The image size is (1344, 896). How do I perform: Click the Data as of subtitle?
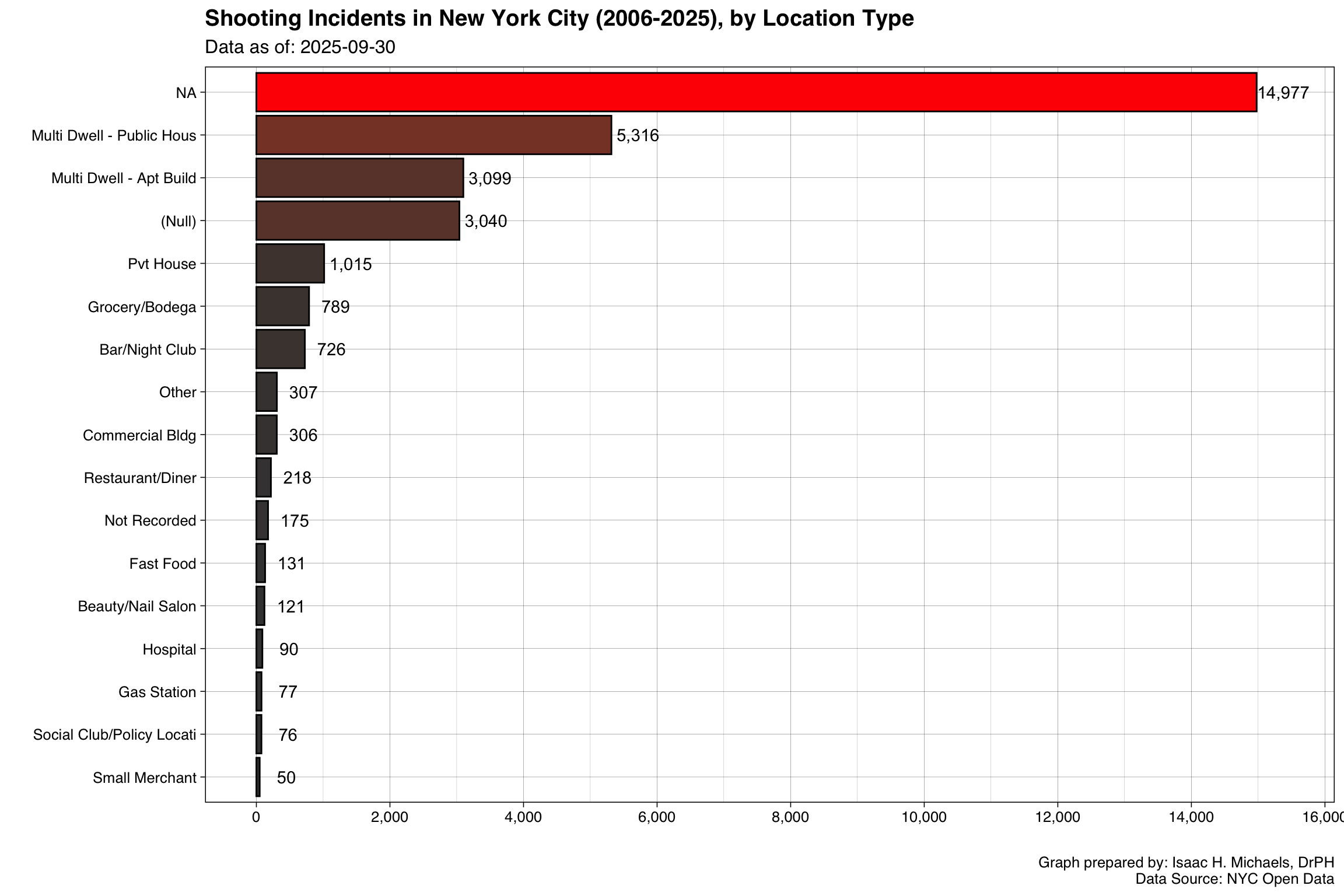[300, 47]
